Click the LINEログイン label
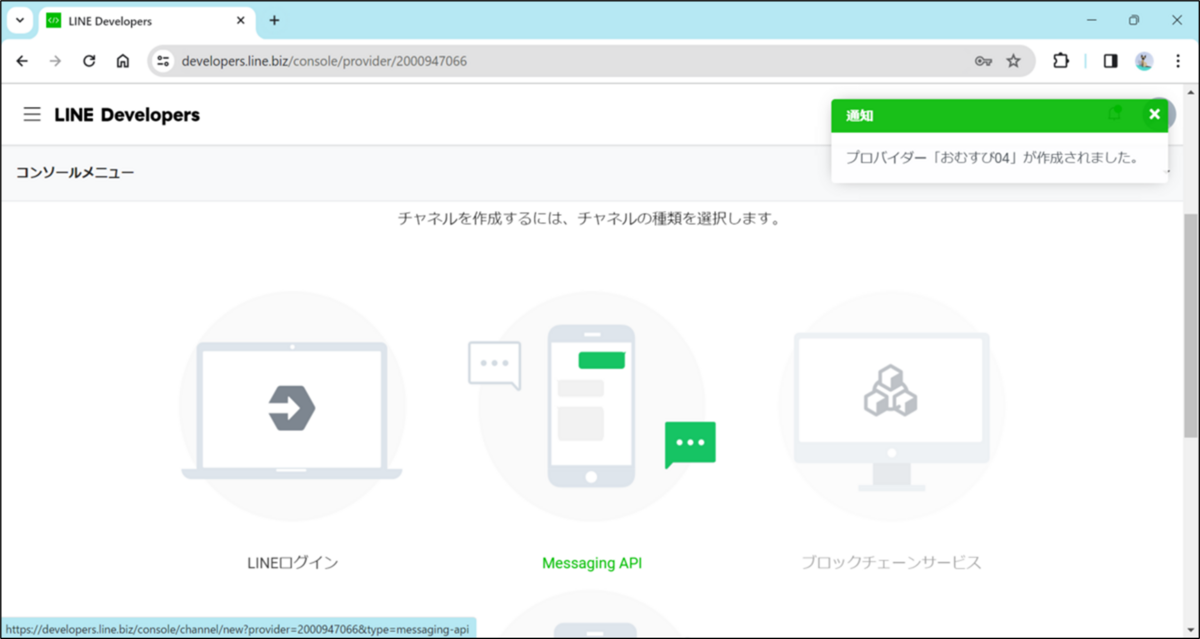This screenshot has height=639, width=1200. (x=292, y=563)
